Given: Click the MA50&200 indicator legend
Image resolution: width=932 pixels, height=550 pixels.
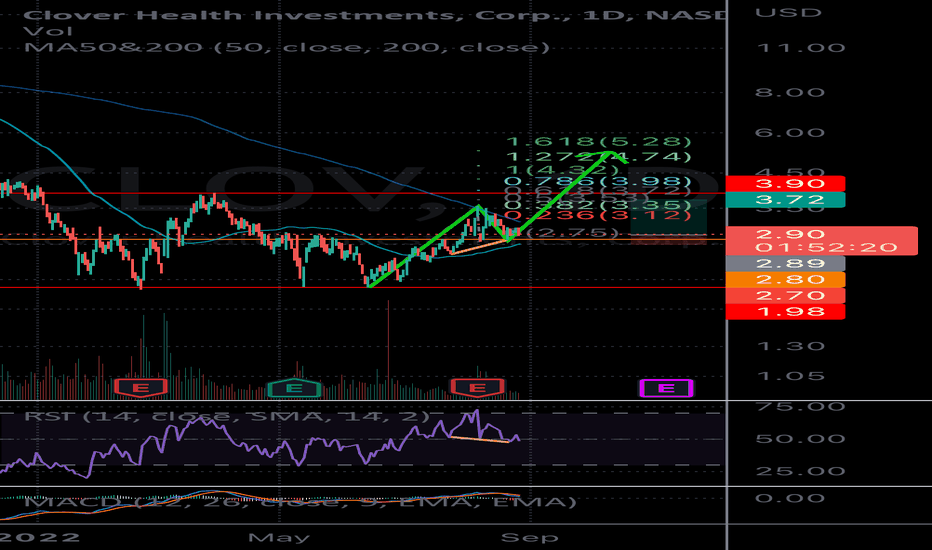Looking at the screenshot, I should (x=286, y=47).
